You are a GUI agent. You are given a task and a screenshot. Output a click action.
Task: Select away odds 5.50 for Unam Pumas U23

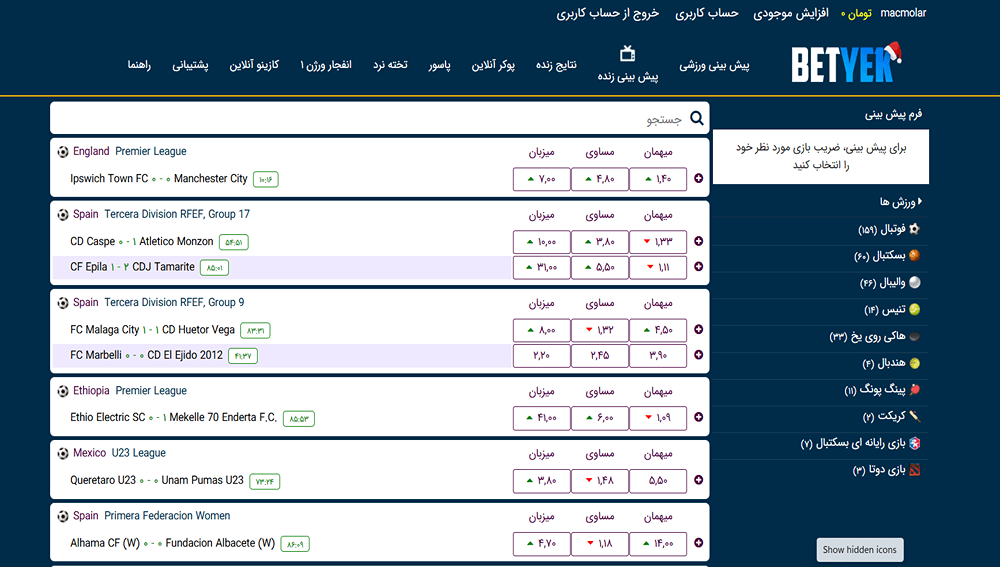coord(658,480)
